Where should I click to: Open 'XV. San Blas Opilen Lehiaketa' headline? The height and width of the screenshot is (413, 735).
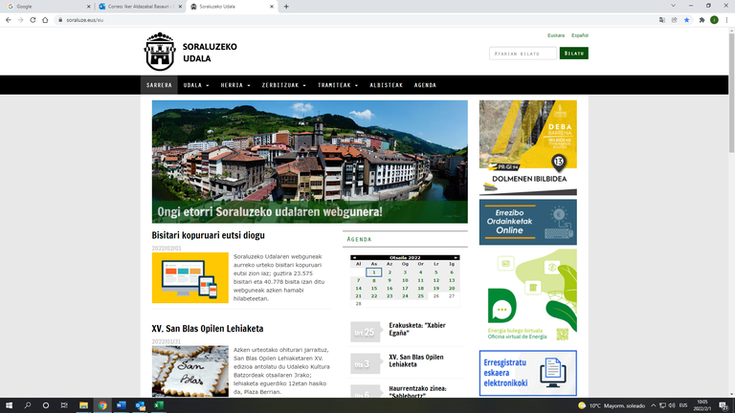[207, 329]
